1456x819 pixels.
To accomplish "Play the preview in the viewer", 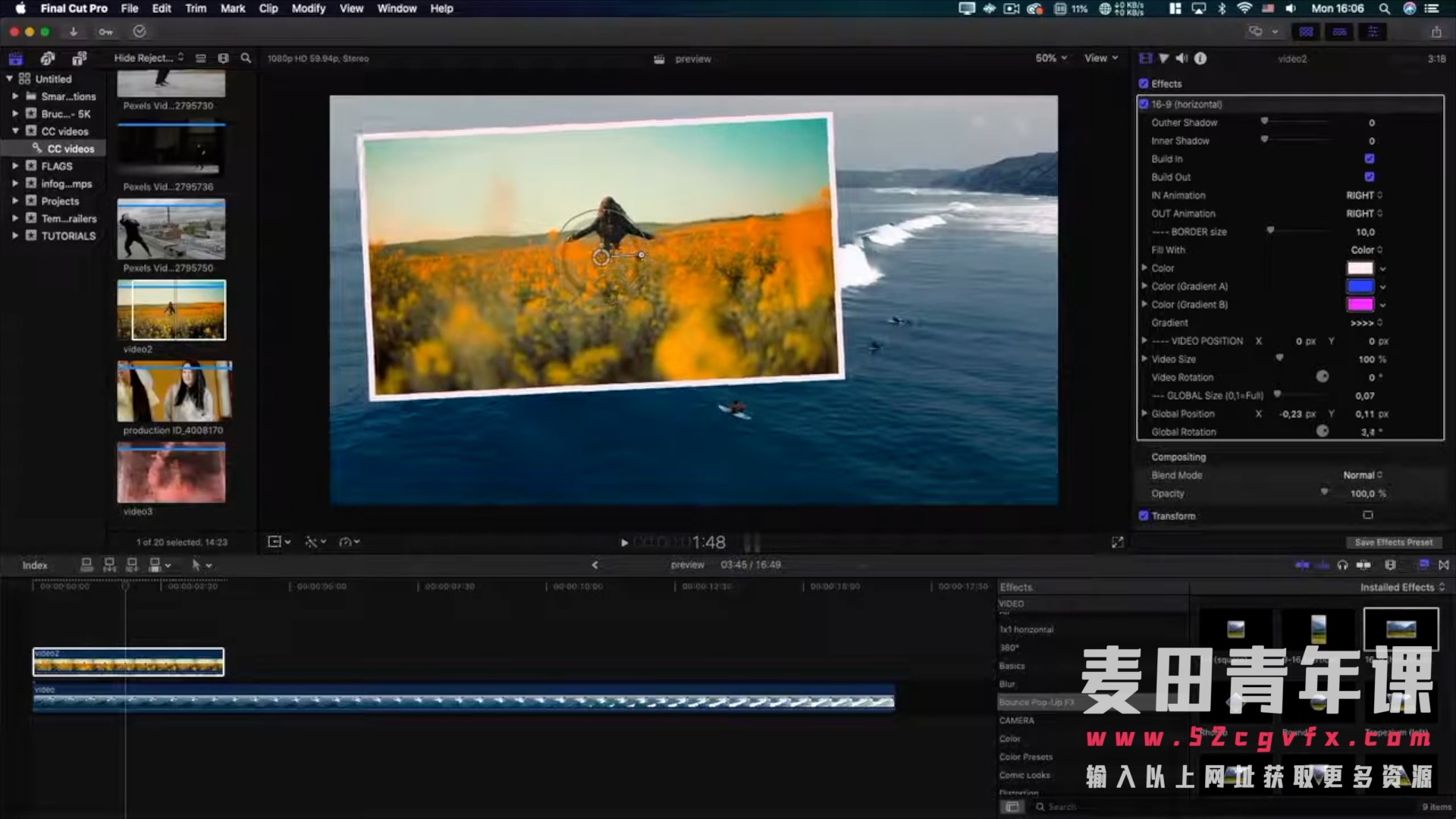I will pyautogui.click(x=624, y=543).
